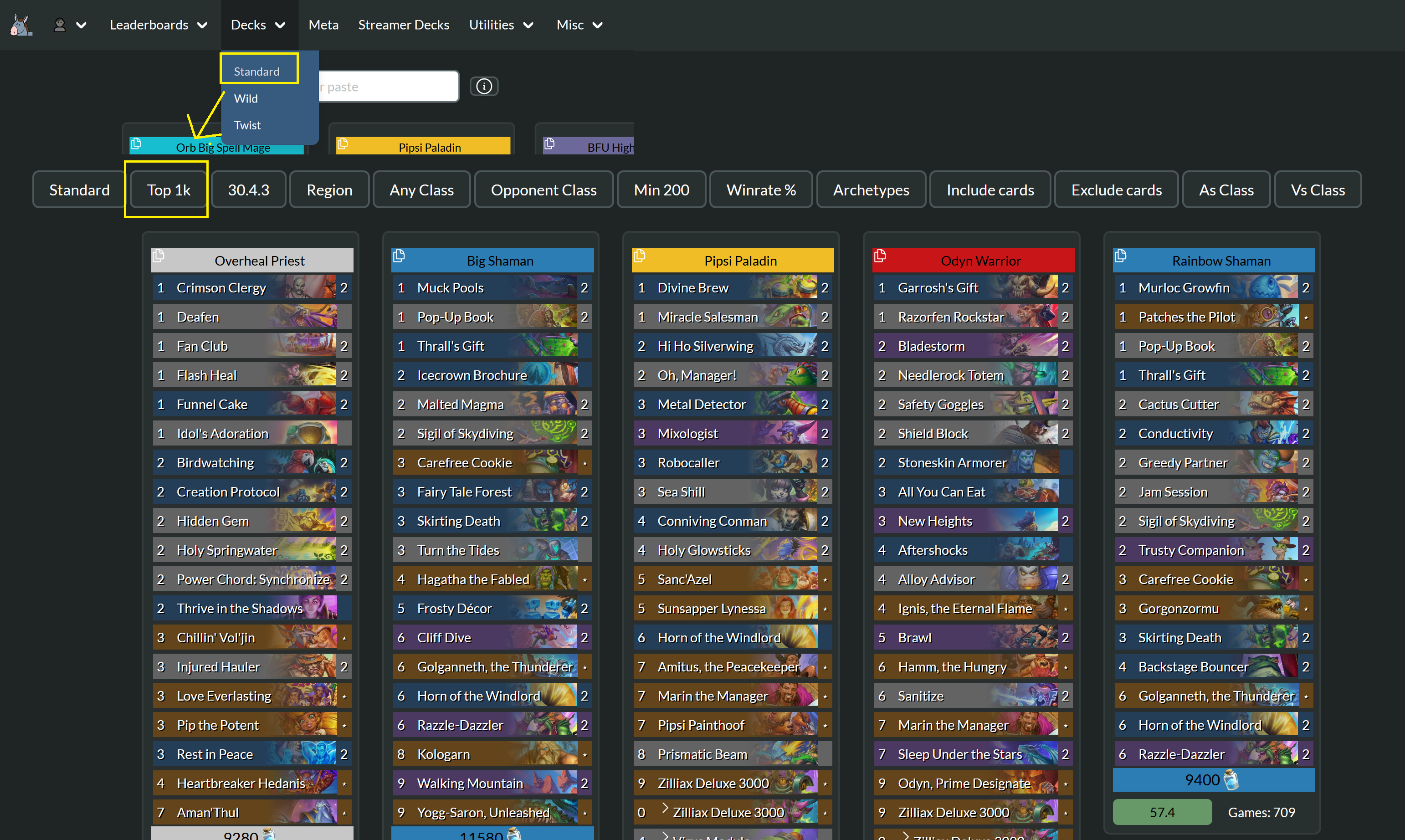Image resolution: width=1405 pixels, height=840 pixels.
Task: Click the Divine Brew card row
Action: (733, 287)
